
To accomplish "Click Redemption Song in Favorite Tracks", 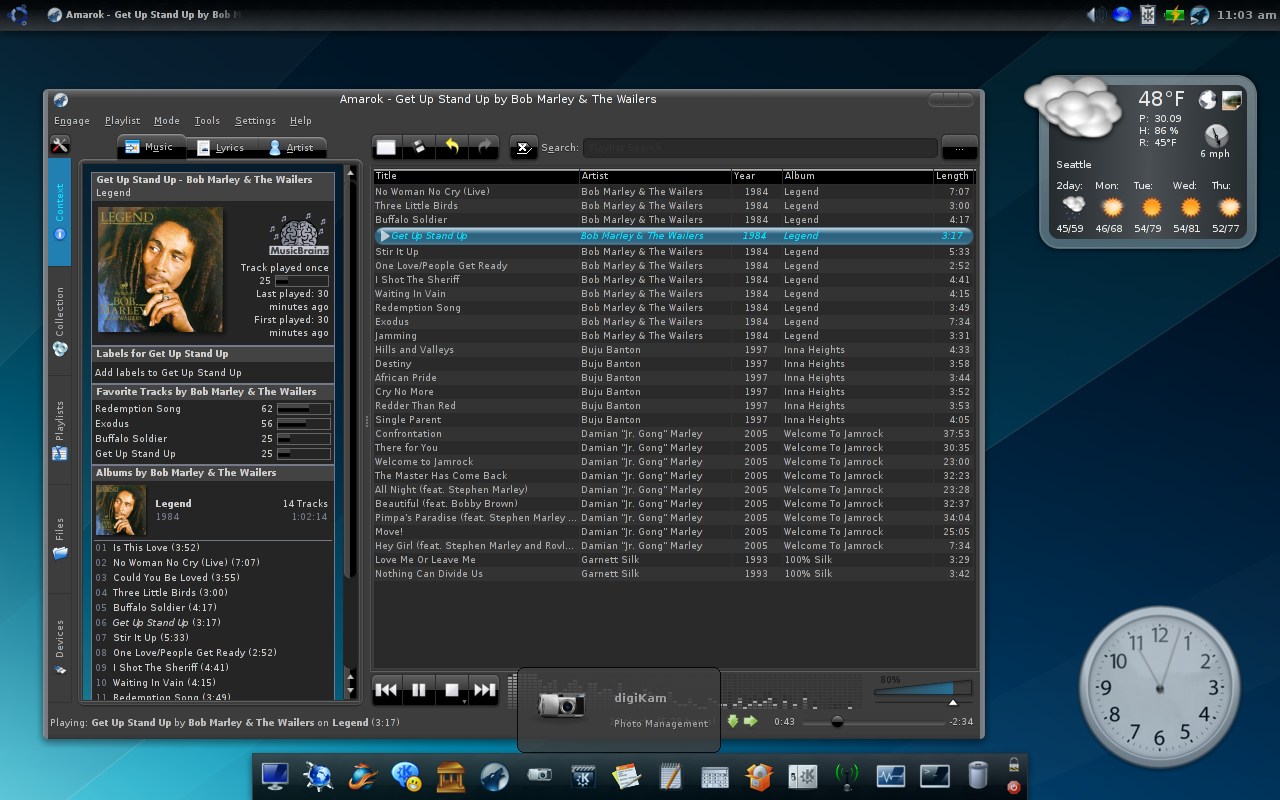I will (138, 409).
